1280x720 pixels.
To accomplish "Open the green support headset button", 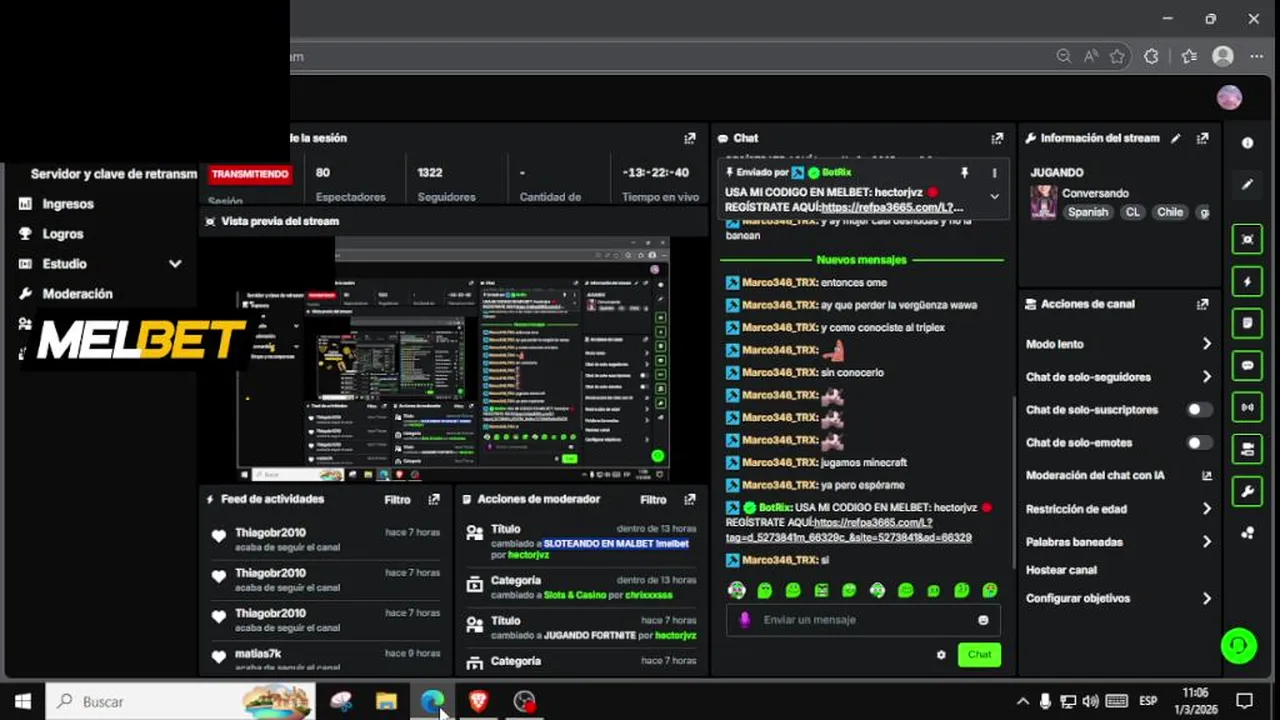I will tap(1239, 645).
